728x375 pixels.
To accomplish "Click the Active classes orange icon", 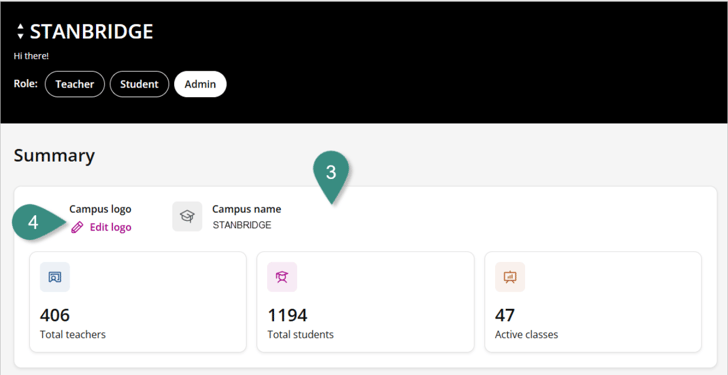I will 510,277.
